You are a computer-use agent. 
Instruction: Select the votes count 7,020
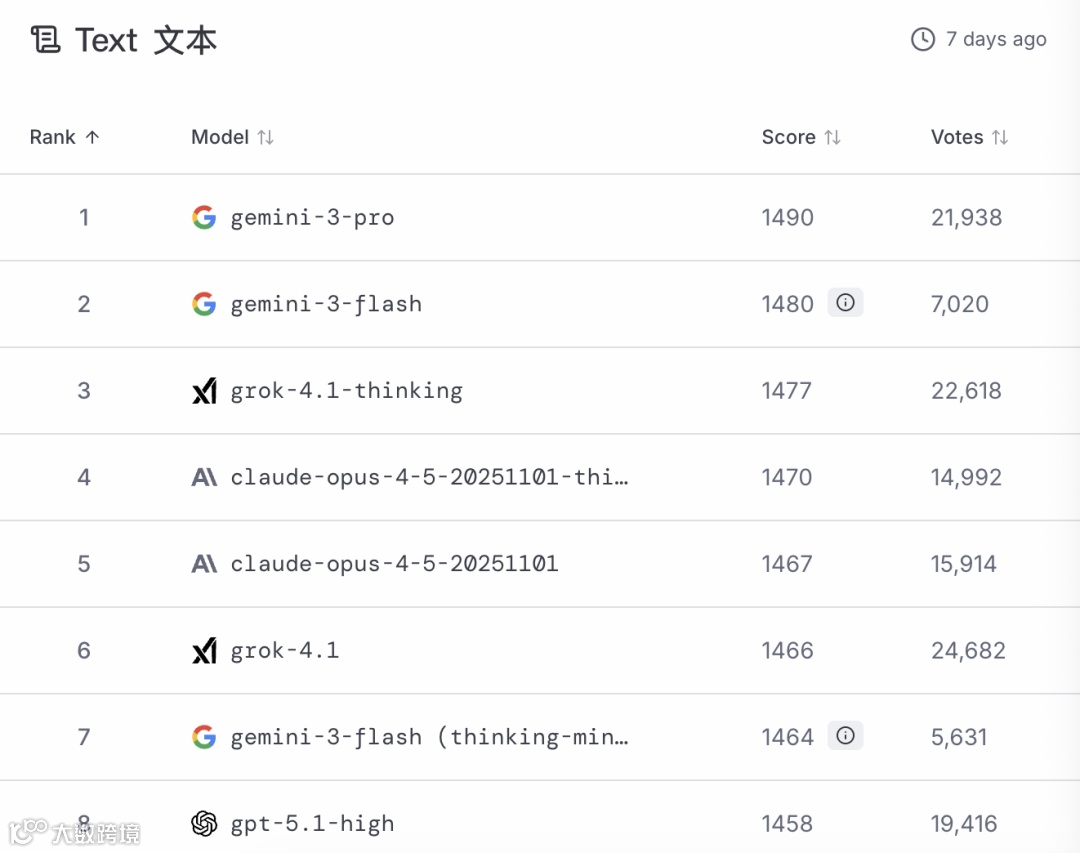coord(959,304)
